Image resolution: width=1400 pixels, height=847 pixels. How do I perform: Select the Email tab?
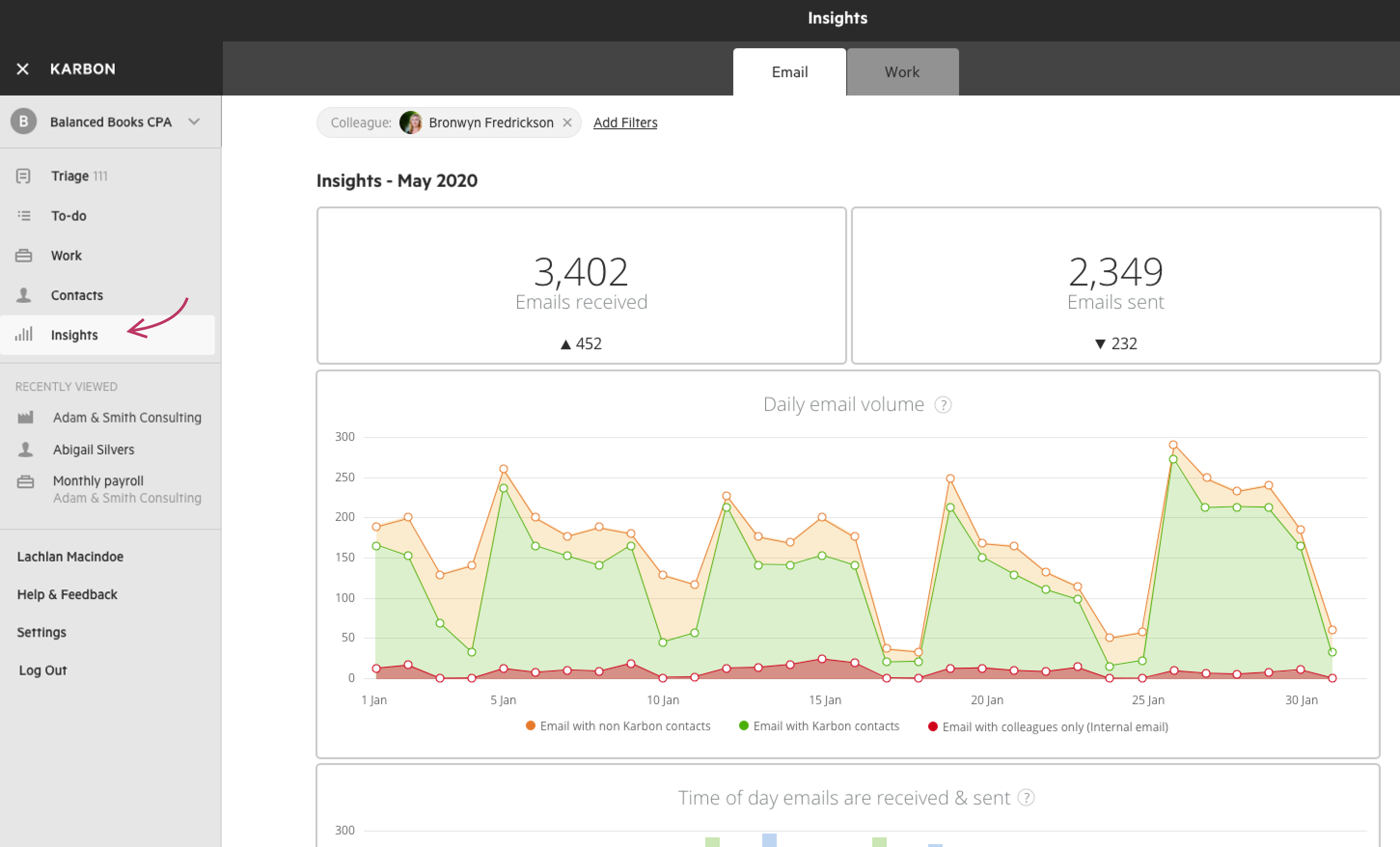tap(789, 72)
